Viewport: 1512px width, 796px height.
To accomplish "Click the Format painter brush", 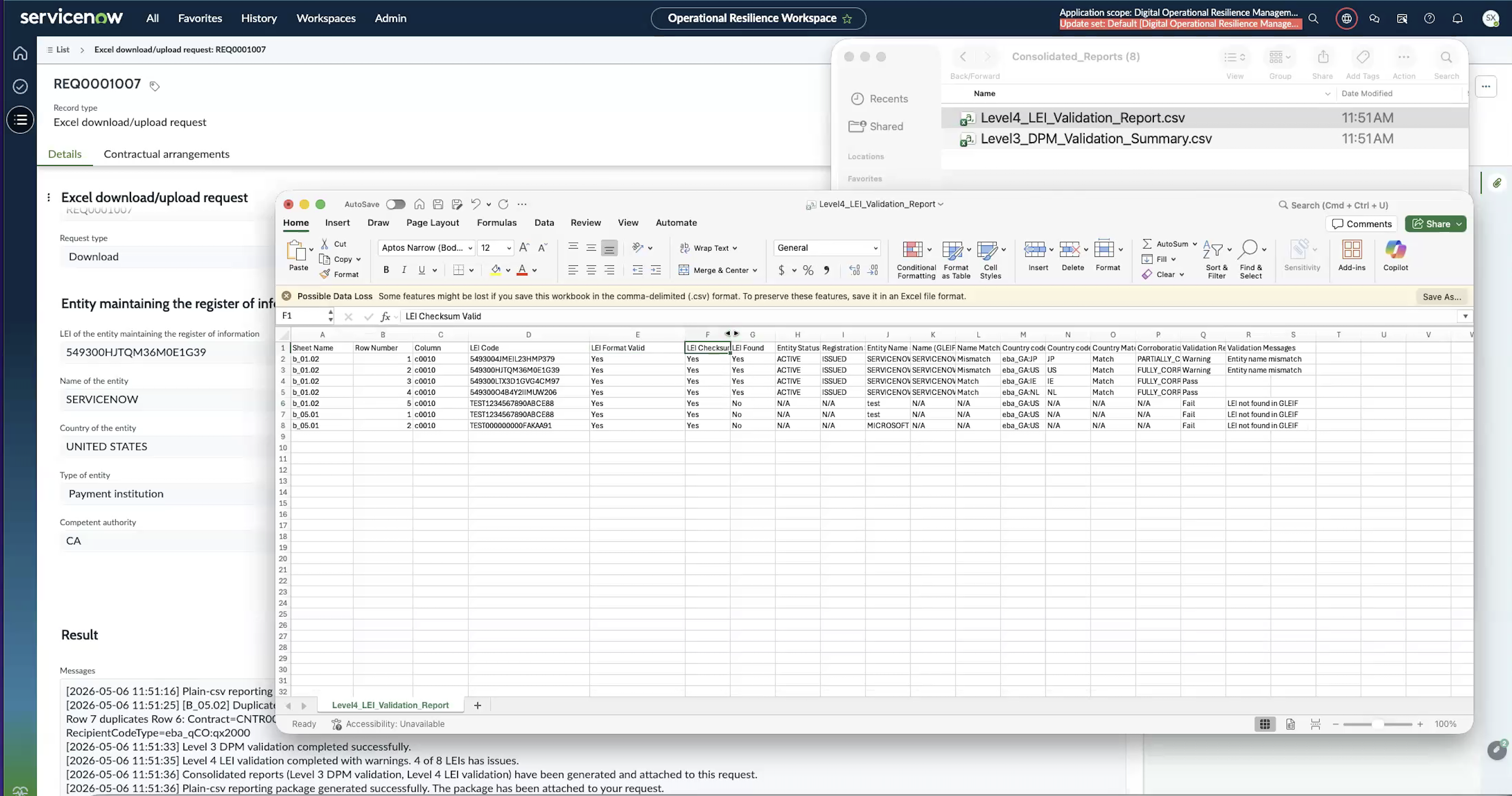I will click(325, 274).
